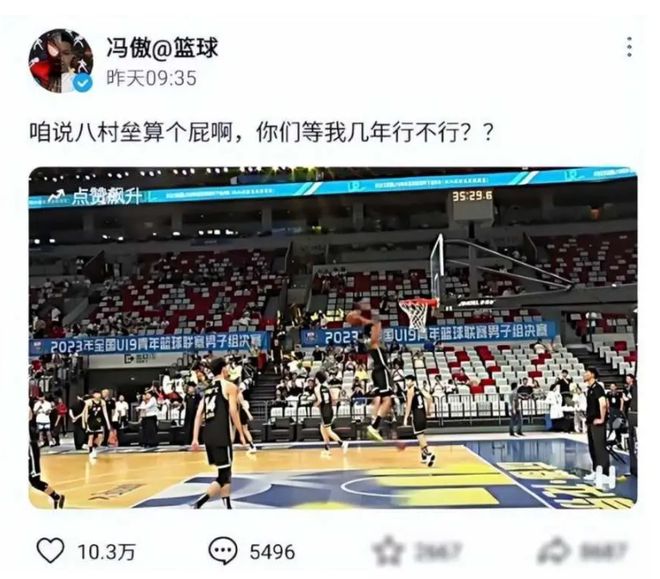Tap the blurred star favorite icon

(388, 550)
